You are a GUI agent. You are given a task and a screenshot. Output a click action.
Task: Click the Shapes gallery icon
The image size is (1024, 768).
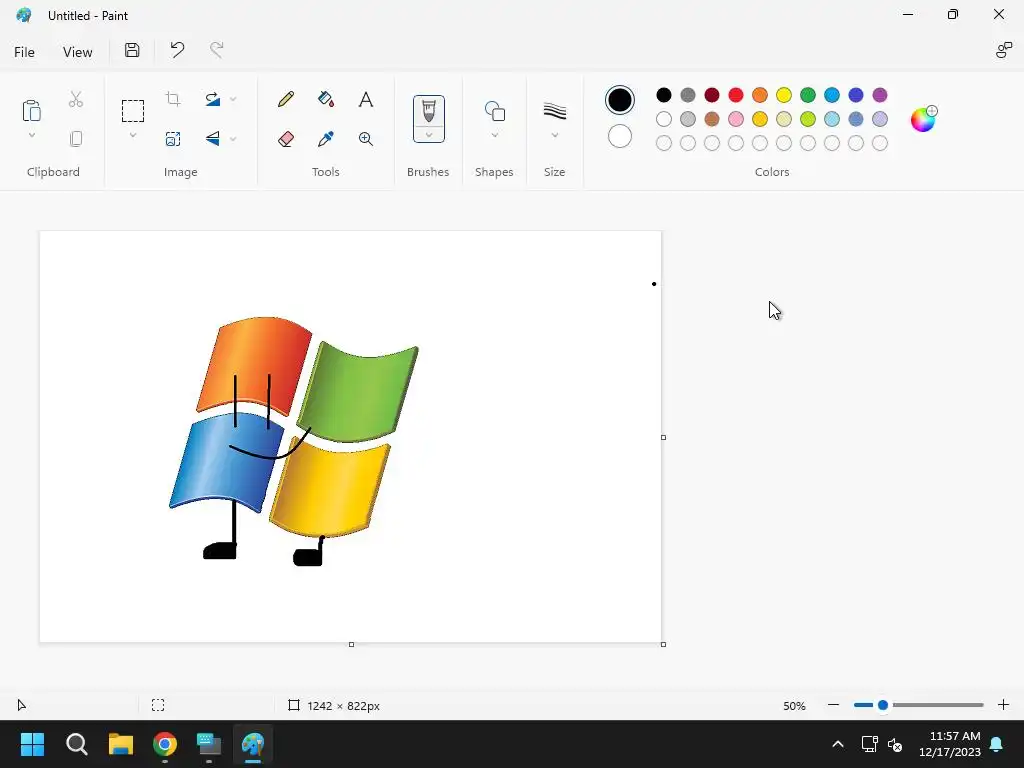(x=494, y=111)
